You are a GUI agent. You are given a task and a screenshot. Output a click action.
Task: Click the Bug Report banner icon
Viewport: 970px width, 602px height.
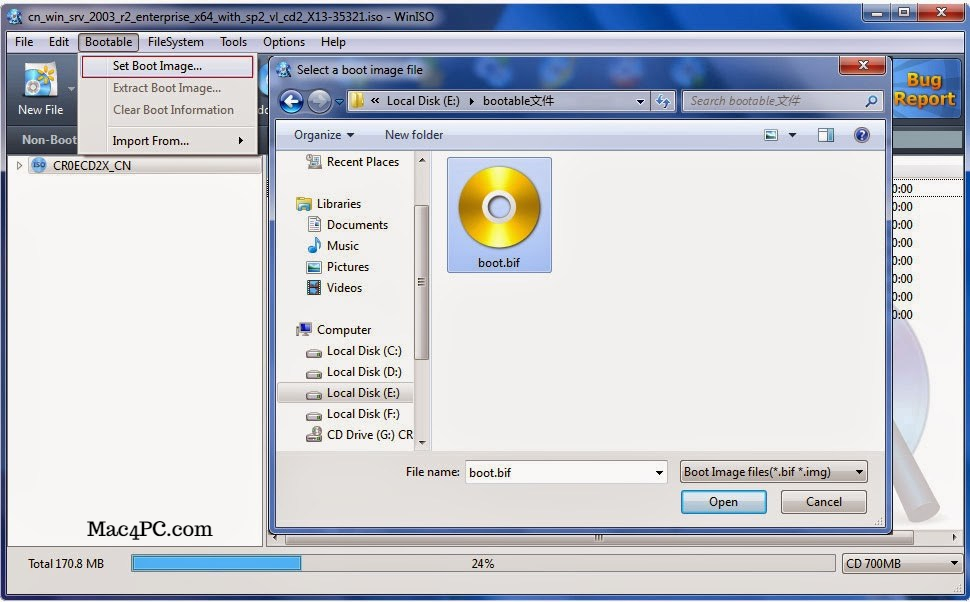coord(924,90)
